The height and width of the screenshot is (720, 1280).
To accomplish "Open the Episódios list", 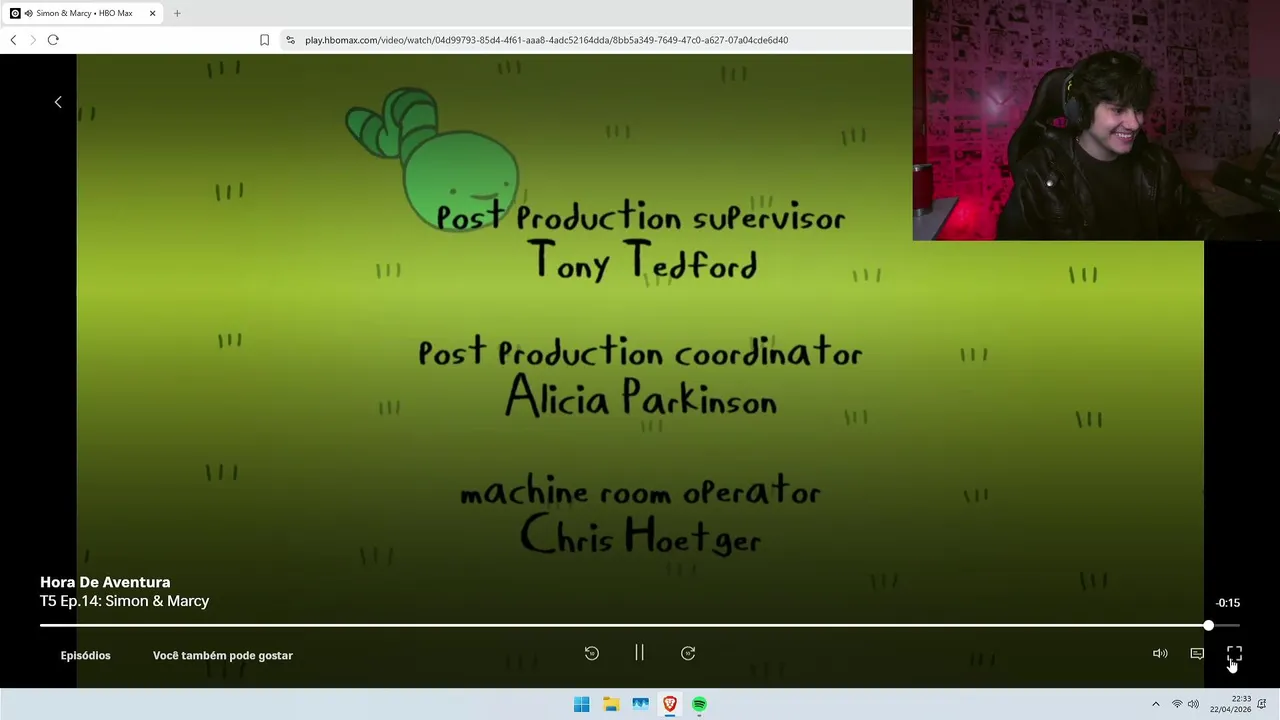I will coord(85,656).
